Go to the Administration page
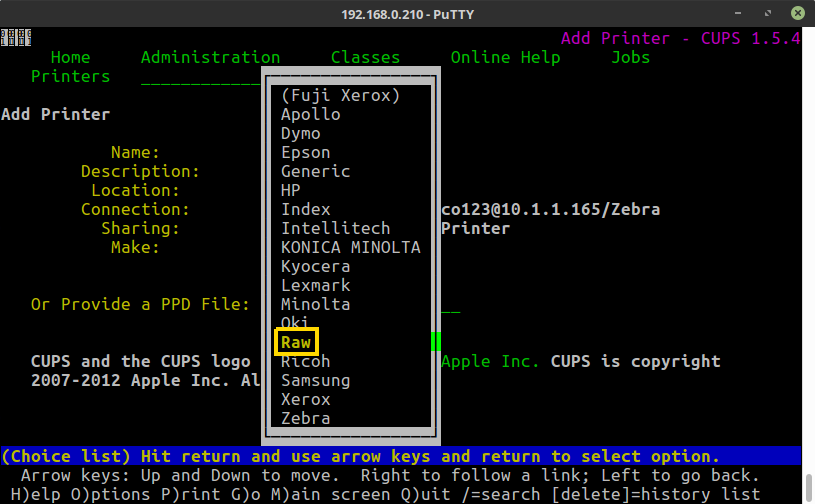Viewport: 815px width, 504px height. 210,57
